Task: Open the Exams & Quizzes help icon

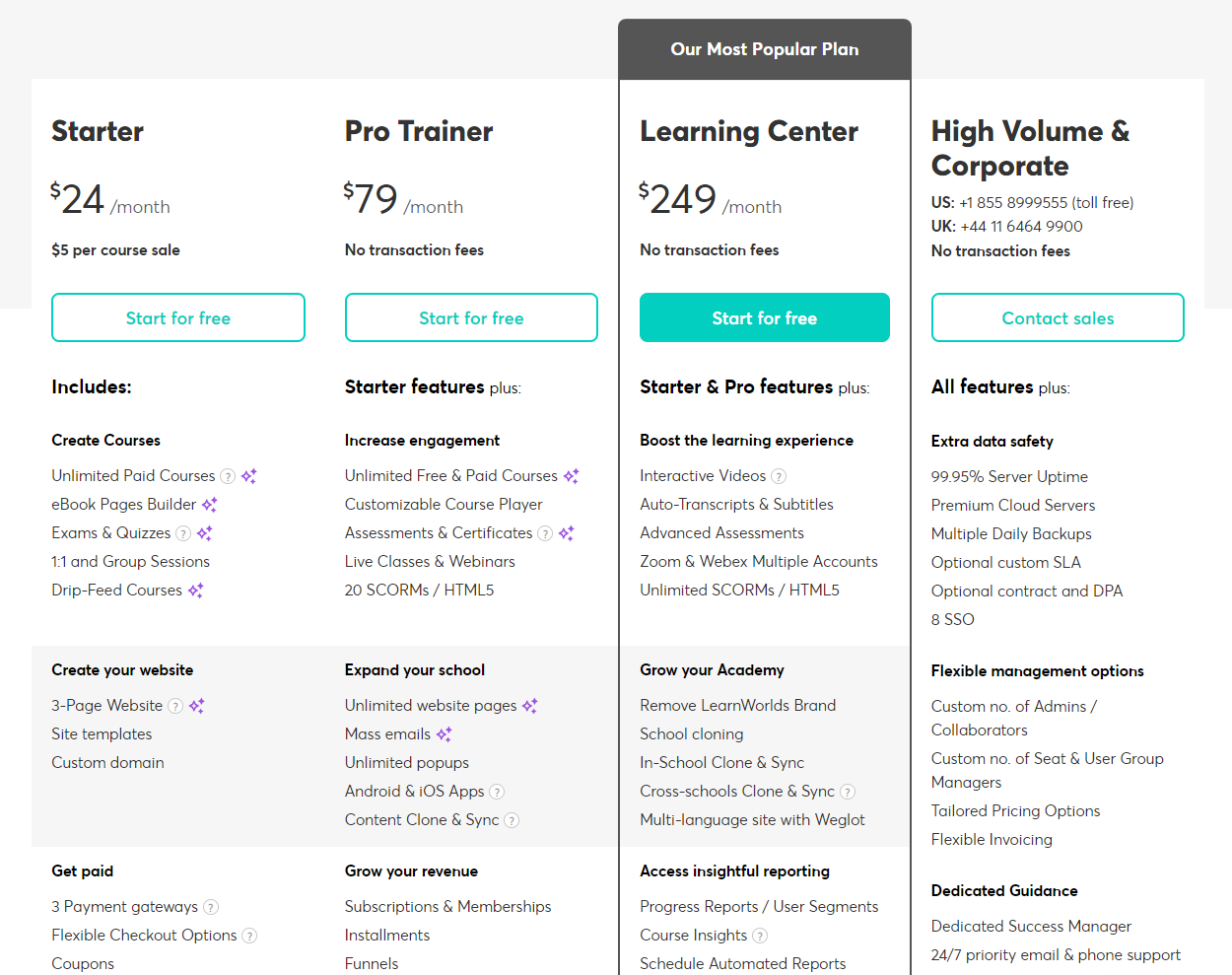Action: (x=183, y=532)
